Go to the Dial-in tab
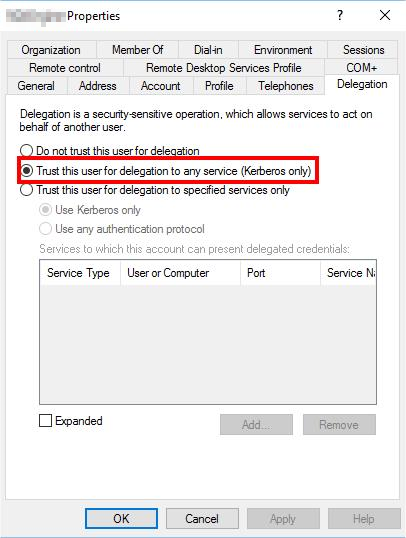 [x=208, y=50]
